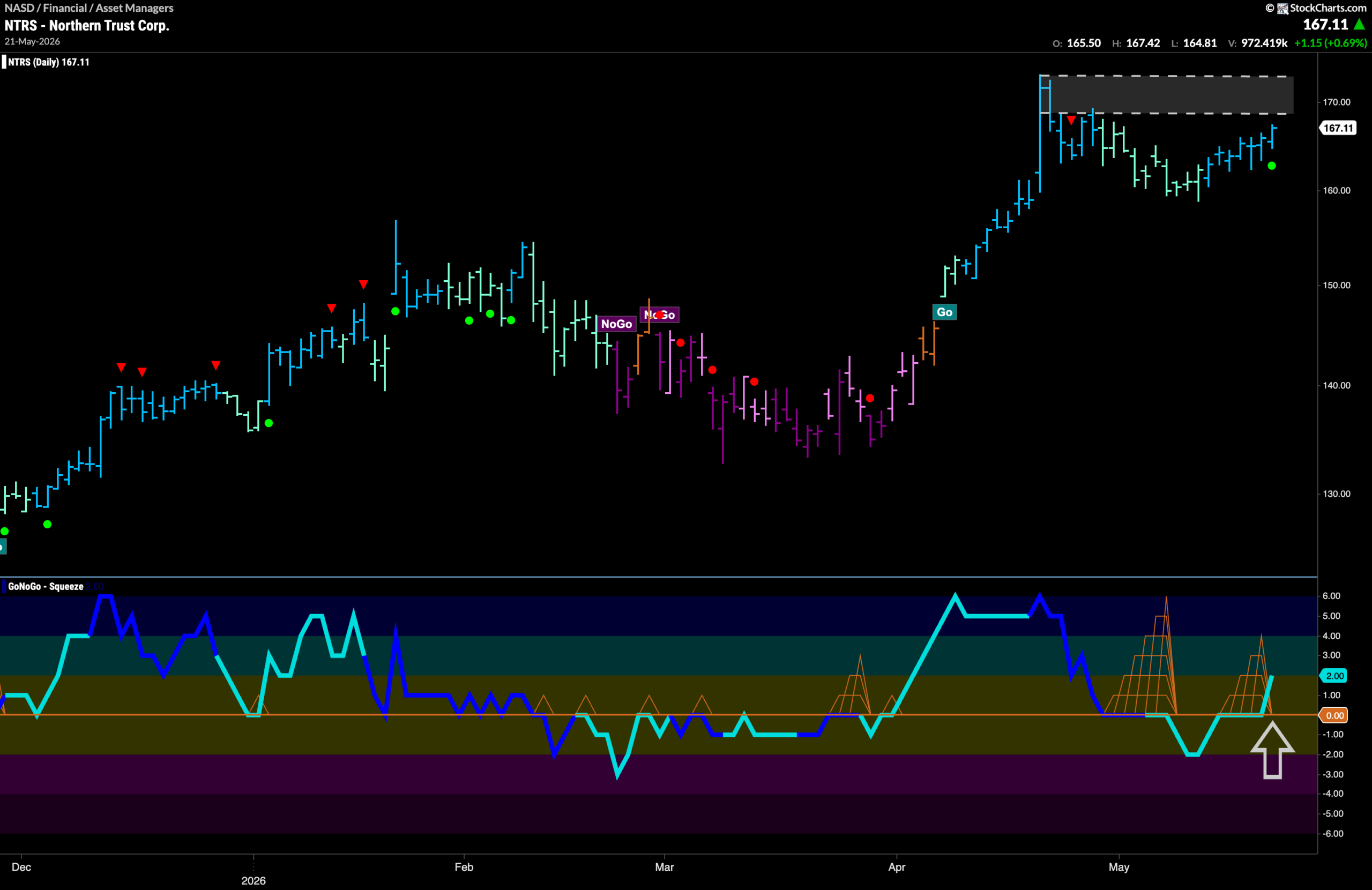Viewport: 1372px width, 890px height.
Task: Click the 4.00 oscillator axis label
Action: click(x=1331, y=636)
